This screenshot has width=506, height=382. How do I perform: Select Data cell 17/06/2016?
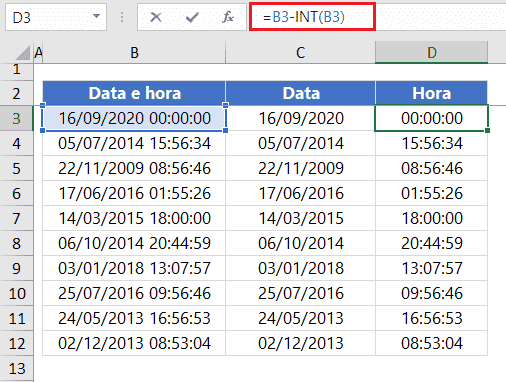click(x=300, y=193)
